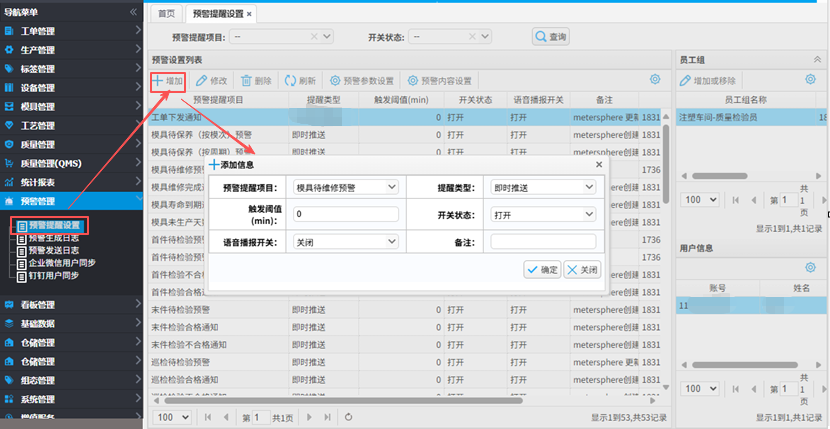Collapse the navigation menu with double-arrow icon

(135, 11)
